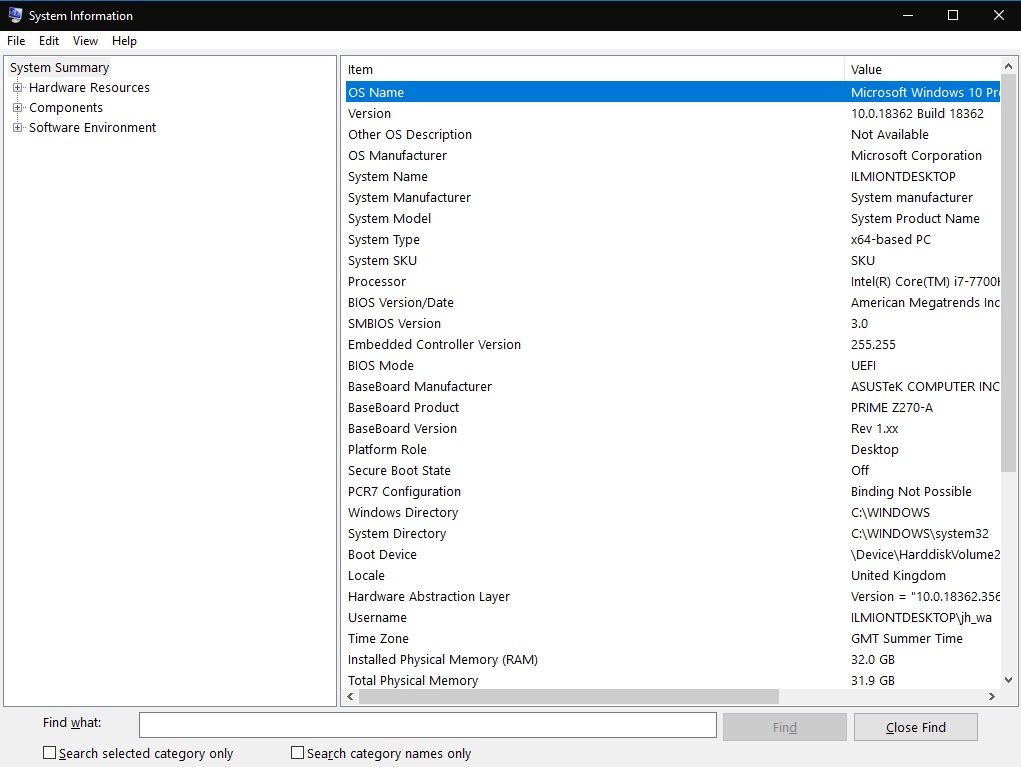Enable Search selected category only checkbox

[x=49, y=753]
